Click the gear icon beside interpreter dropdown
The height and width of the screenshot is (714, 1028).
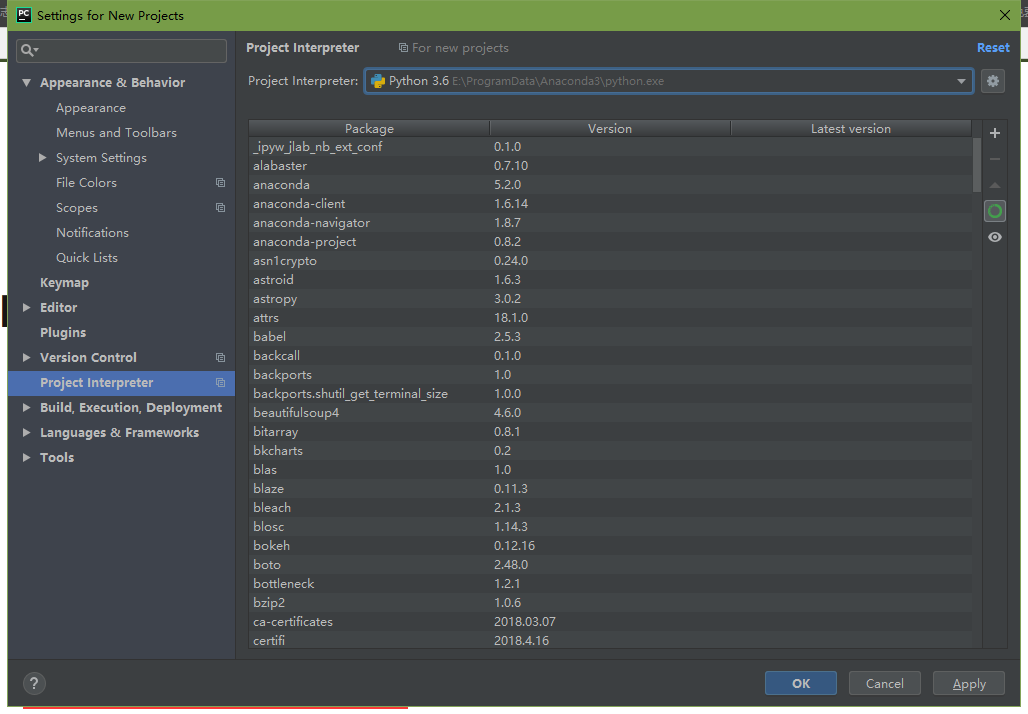[993, 81]
